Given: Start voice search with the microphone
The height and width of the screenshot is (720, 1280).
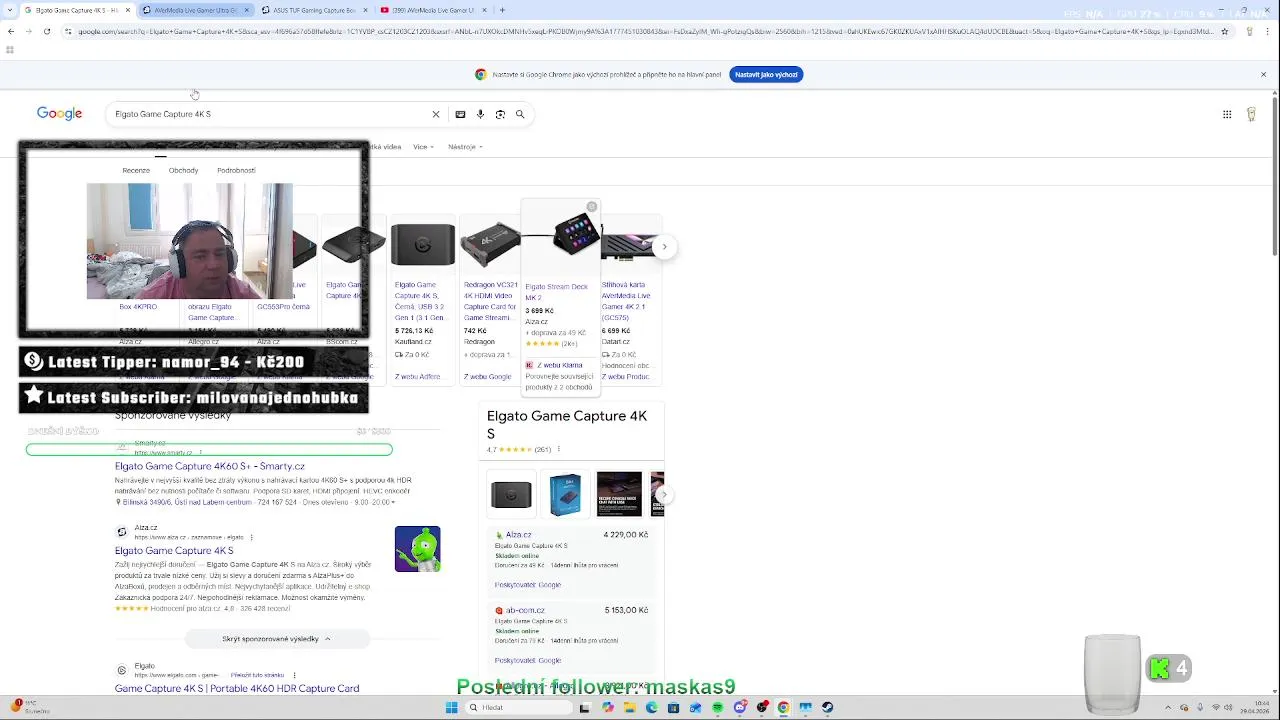Looking at the screenshot, I should pos(480,114).
